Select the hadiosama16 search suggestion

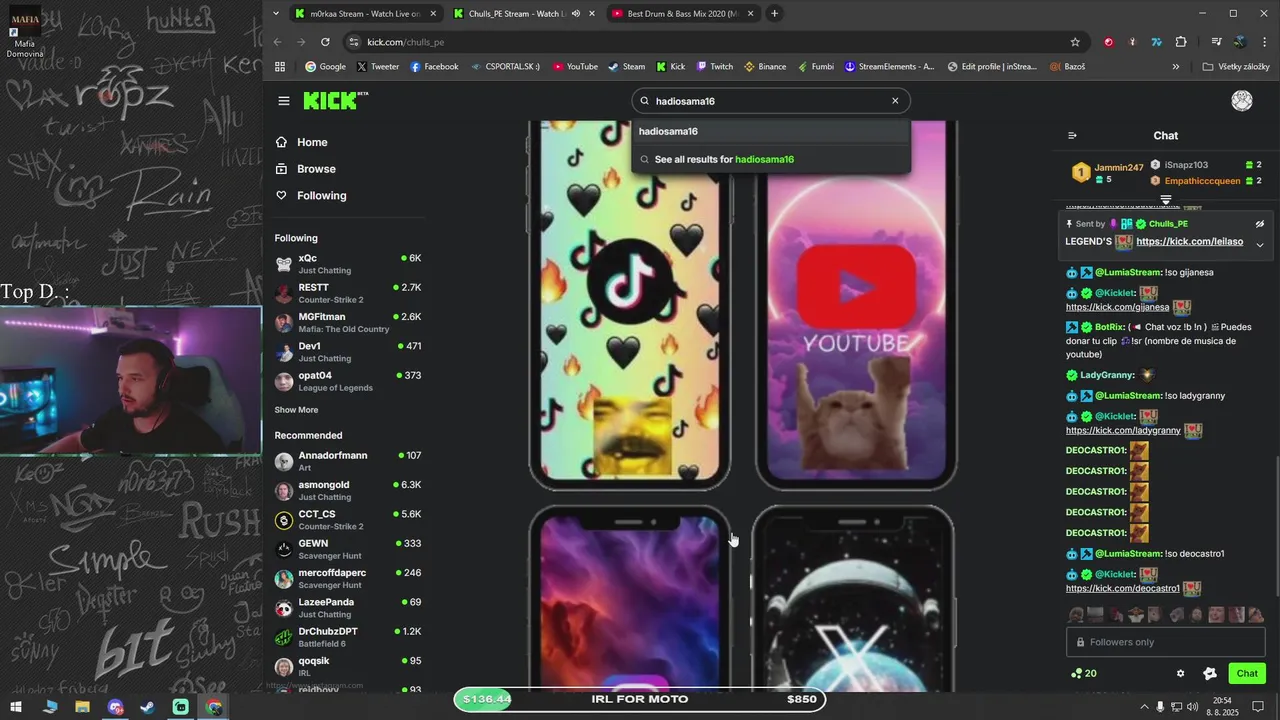pos(771,131)
